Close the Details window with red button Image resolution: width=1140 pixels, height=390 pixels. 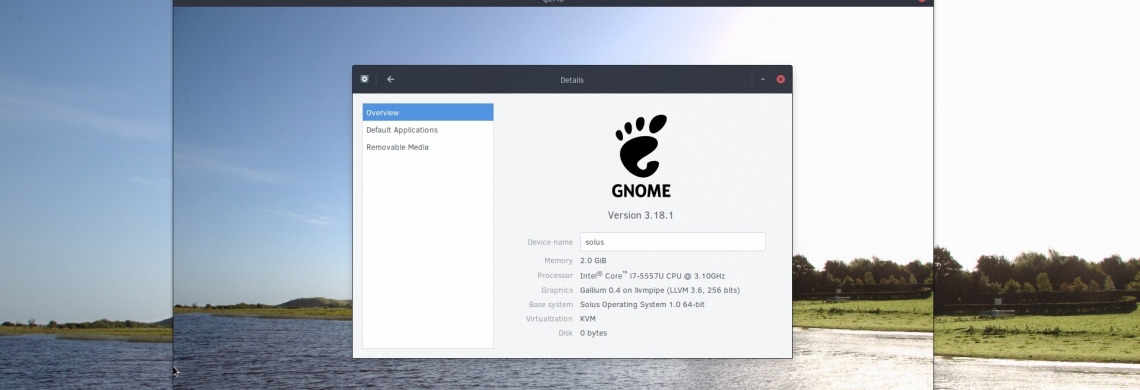[x=781, y=79]
